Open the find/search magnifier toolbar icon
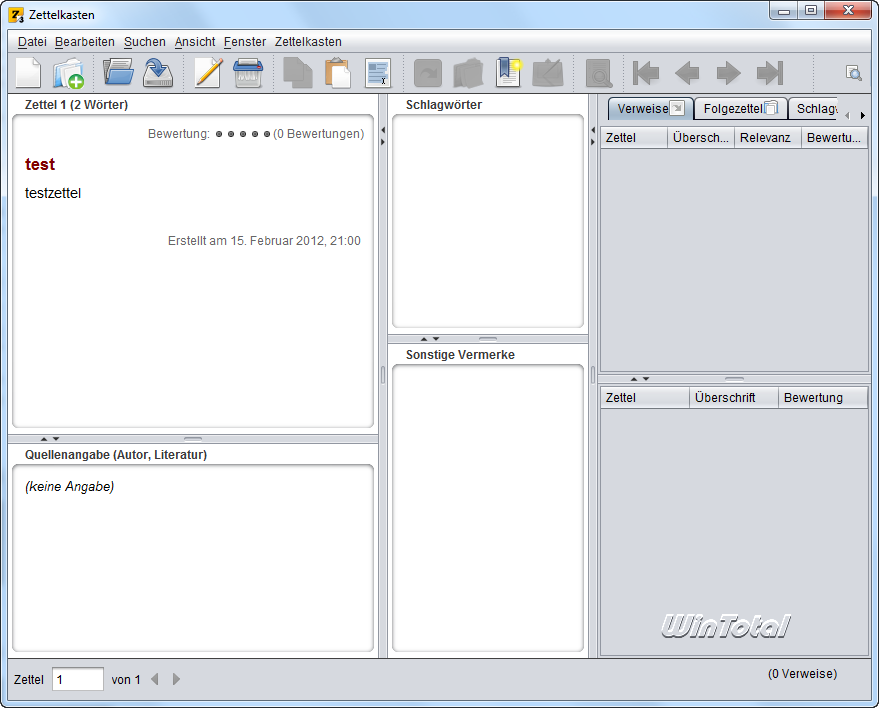The height and width of the screenshot is (708, 879). coord(599,73)
